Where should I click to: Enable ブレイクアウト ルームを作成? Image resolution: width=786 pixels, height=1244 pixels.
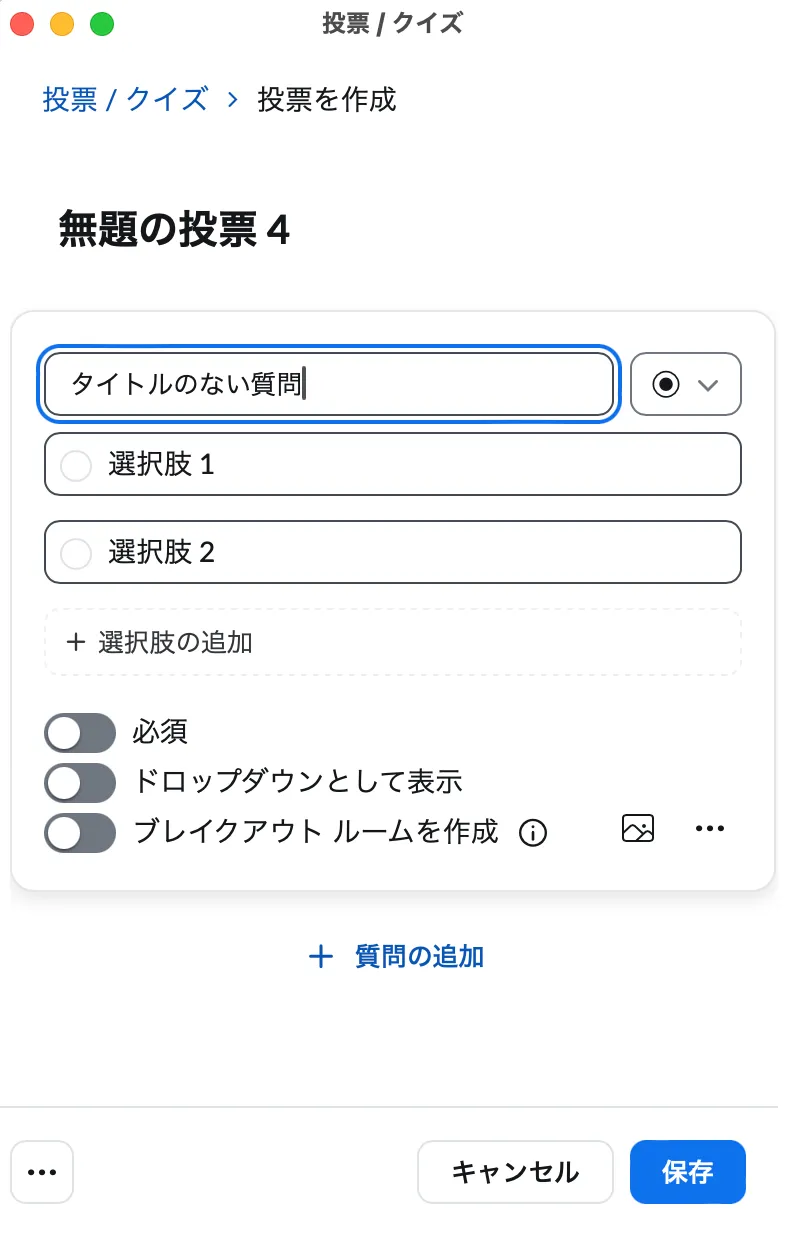tap(80, 832)
